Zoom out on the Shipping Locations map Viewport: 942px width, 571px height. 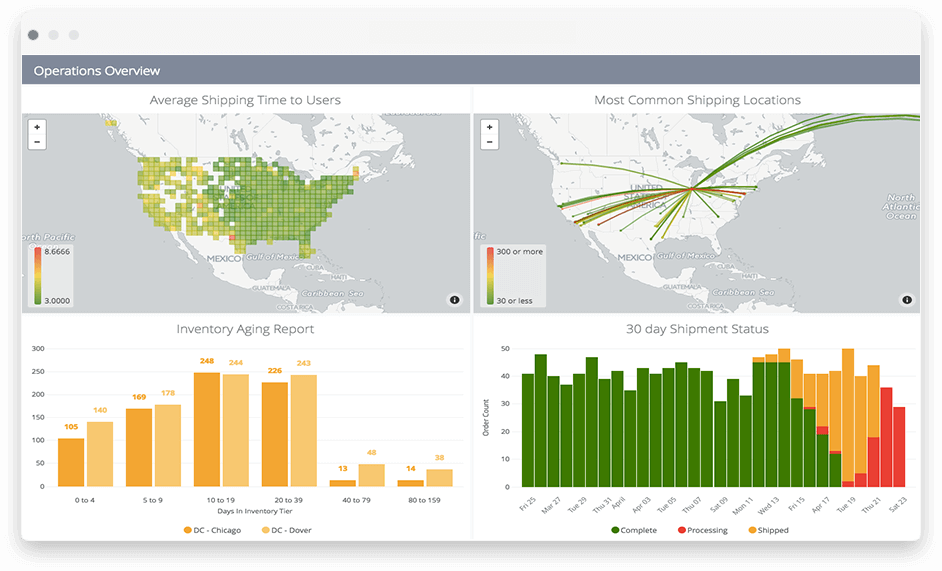[490, 142]
